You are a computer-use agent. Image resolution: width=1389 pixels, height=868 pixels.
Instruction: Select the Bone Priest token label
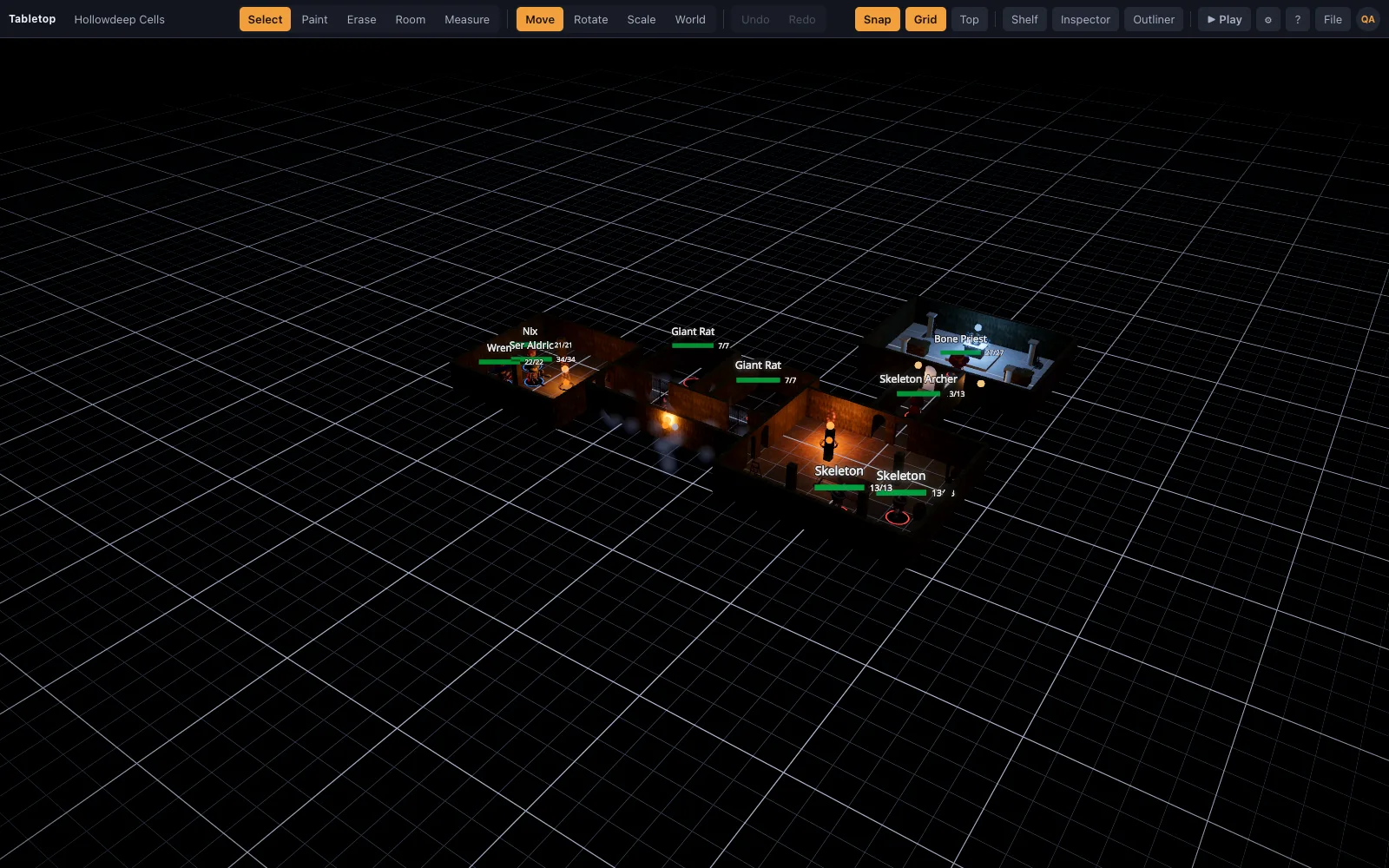pos(960,339)
